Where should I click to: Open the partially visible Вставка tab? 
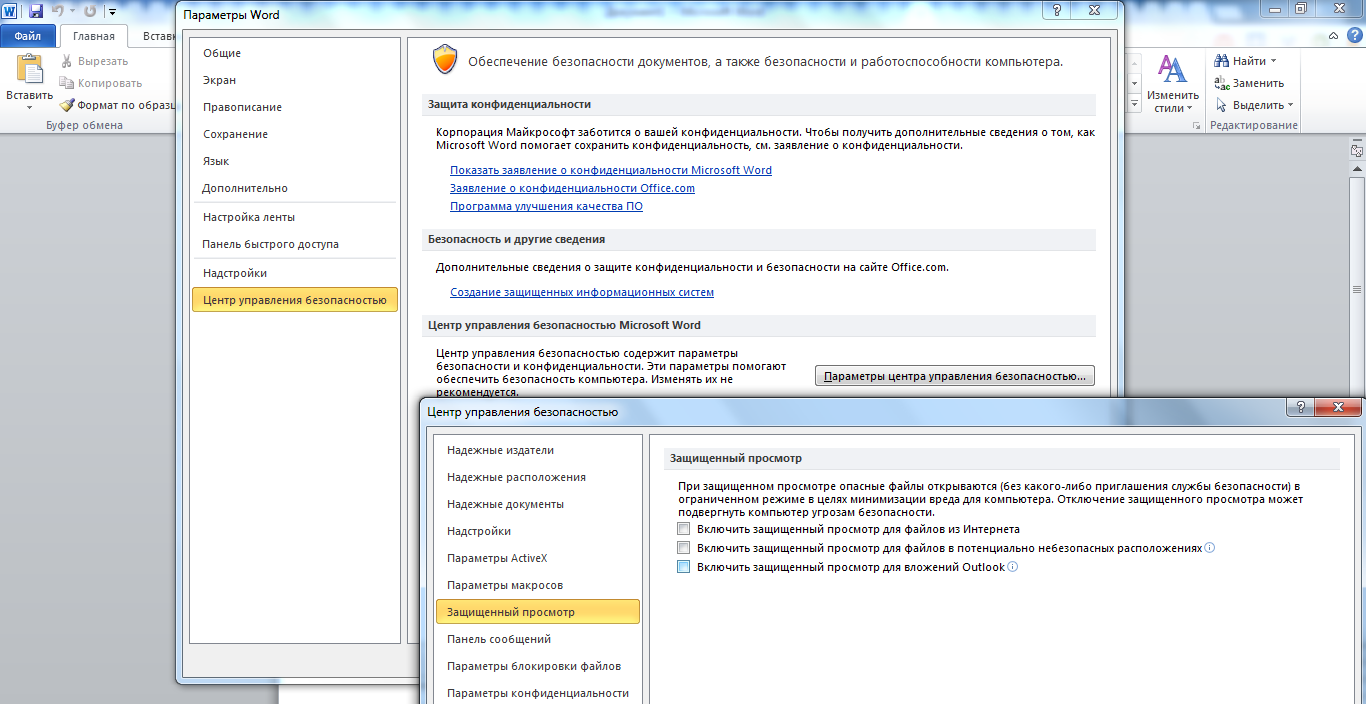click(x=156, y=36)
